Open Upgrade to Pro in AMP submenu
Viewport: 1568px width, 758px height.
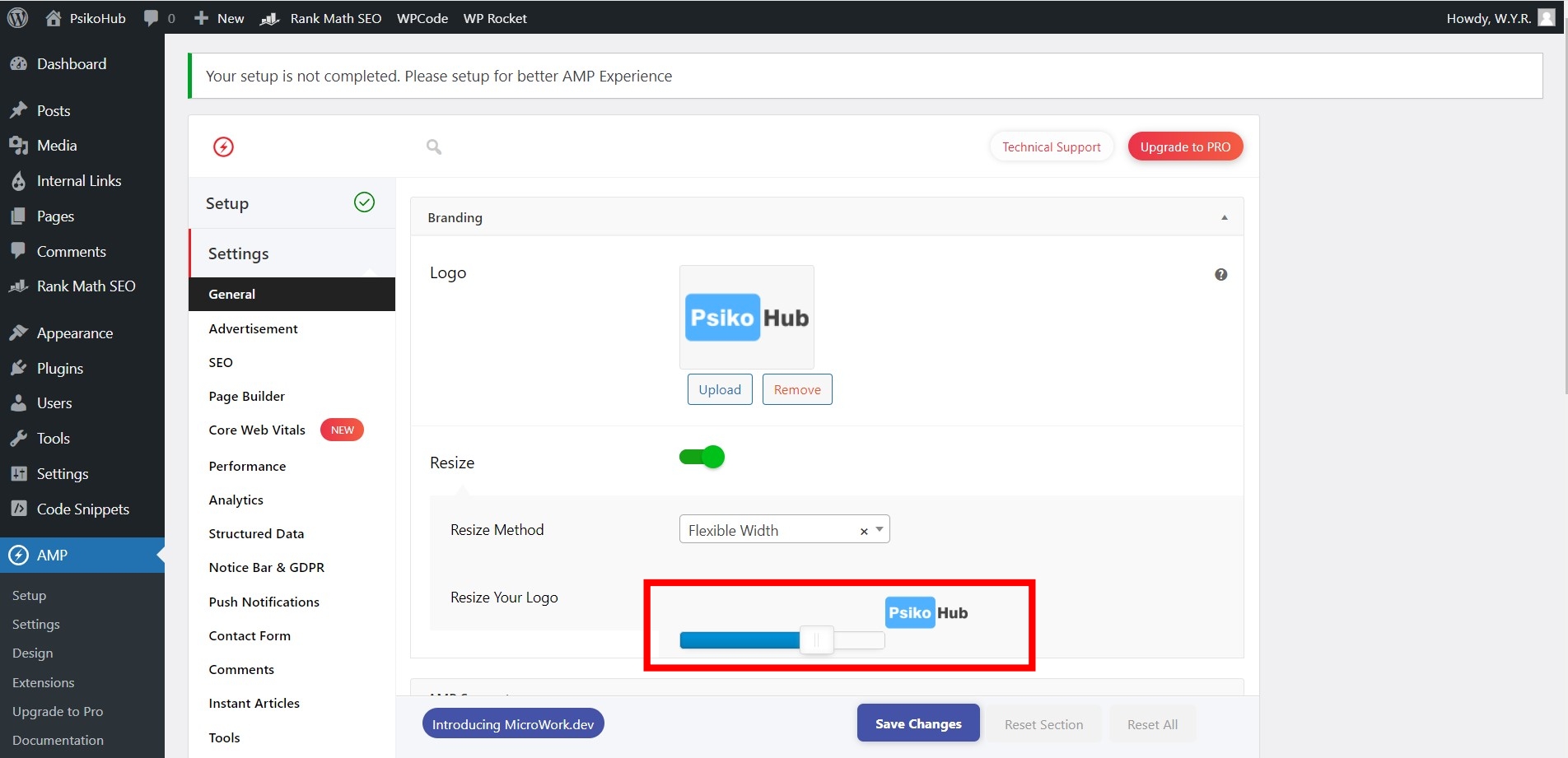coord(58,711)
